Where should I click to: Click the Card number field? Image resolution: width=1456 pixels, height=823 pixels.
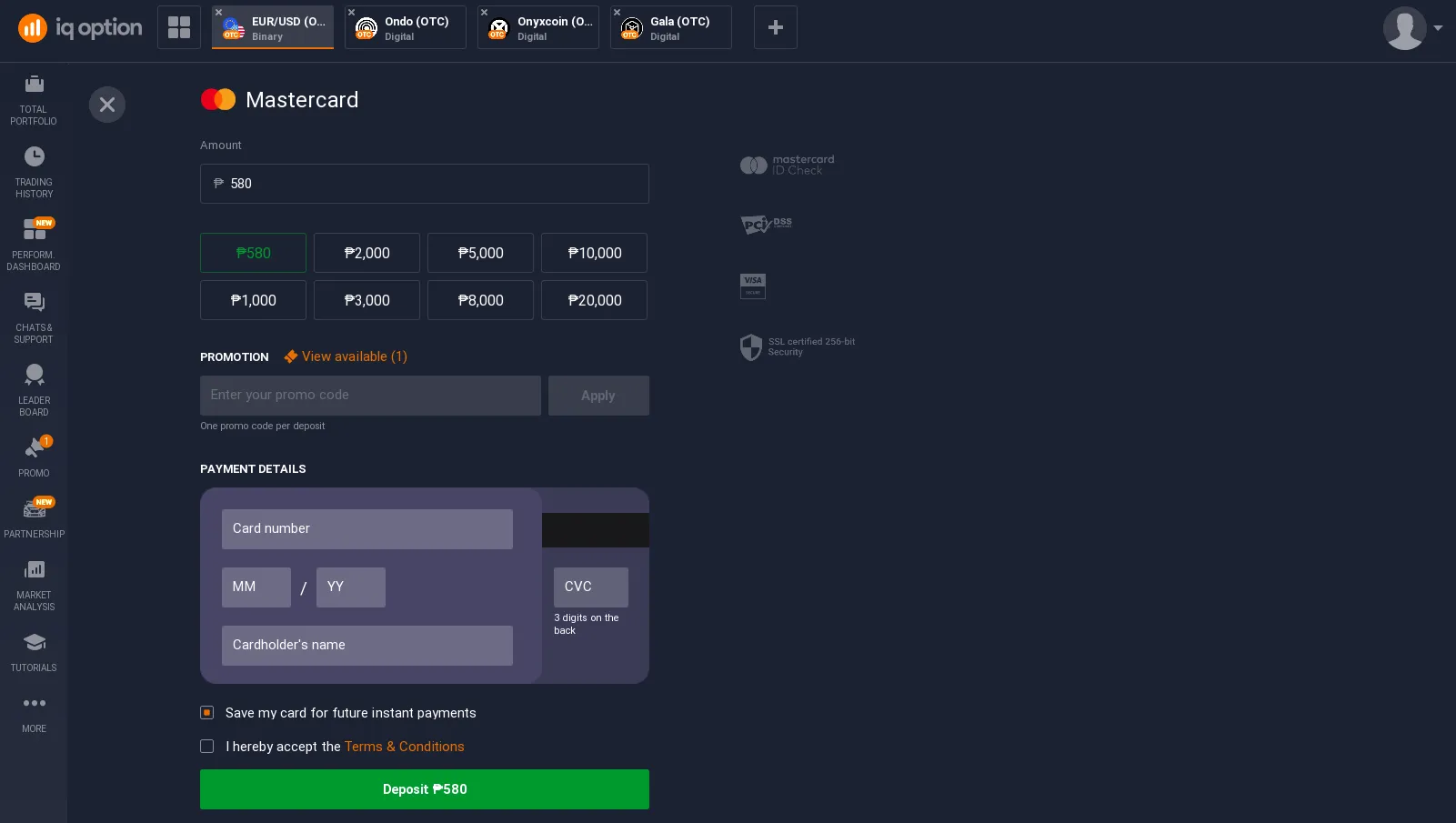point(367,529)
